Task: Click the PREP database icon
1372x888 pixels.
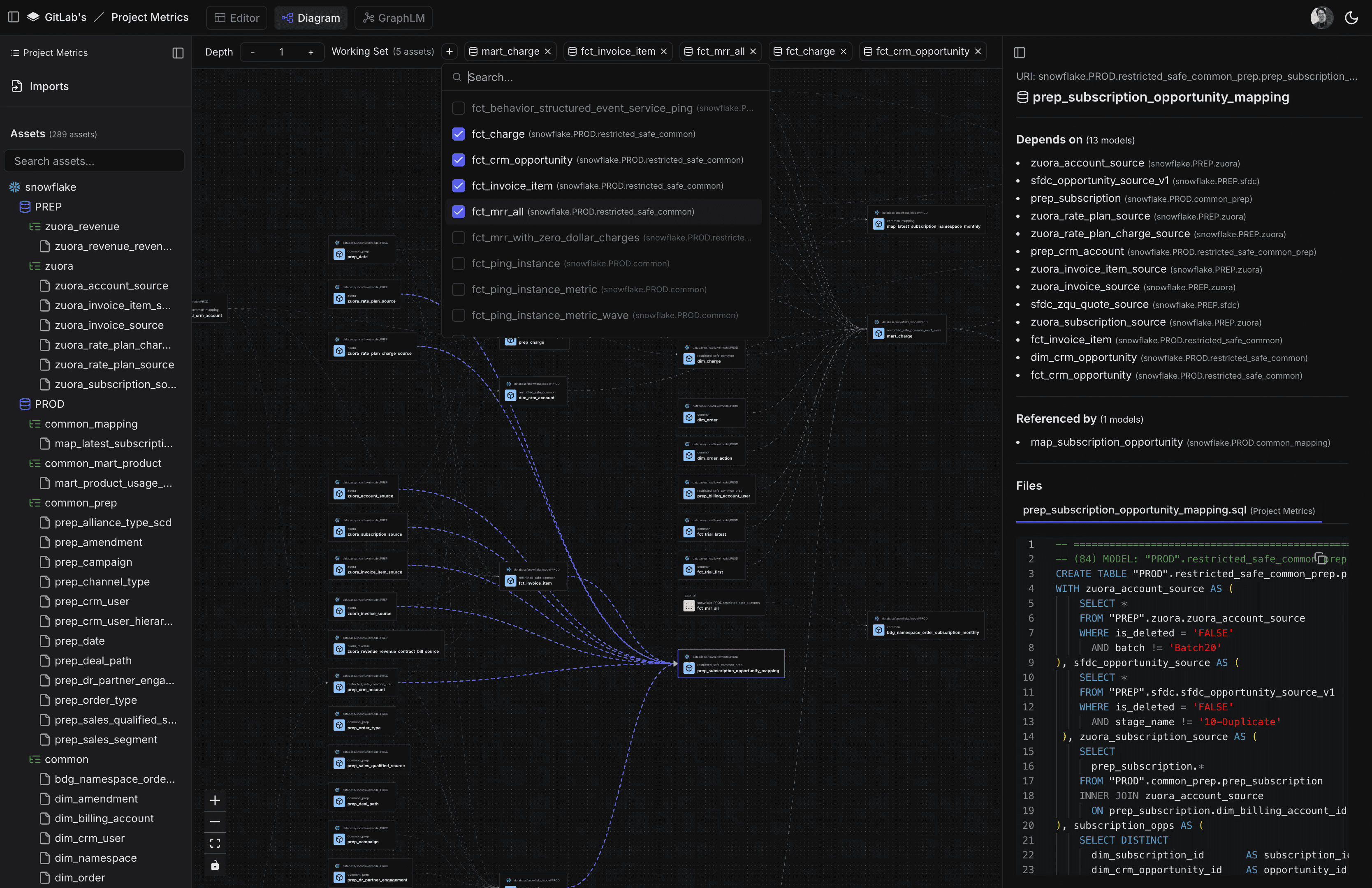Action: (x=25, y=206)
